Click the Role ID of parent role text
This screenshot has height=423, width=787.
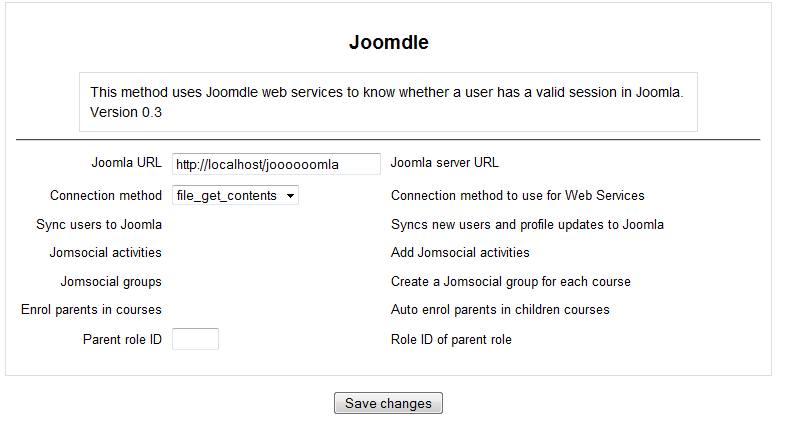coord(451,340)
